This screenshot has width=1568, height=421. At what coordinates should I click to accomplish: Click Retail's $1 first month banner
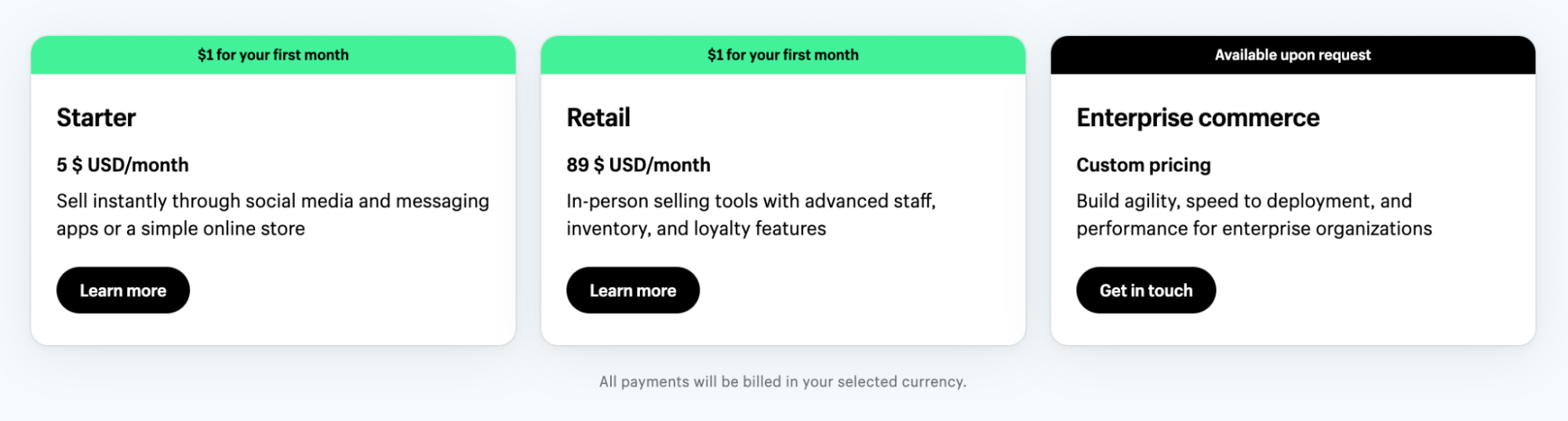783,55
